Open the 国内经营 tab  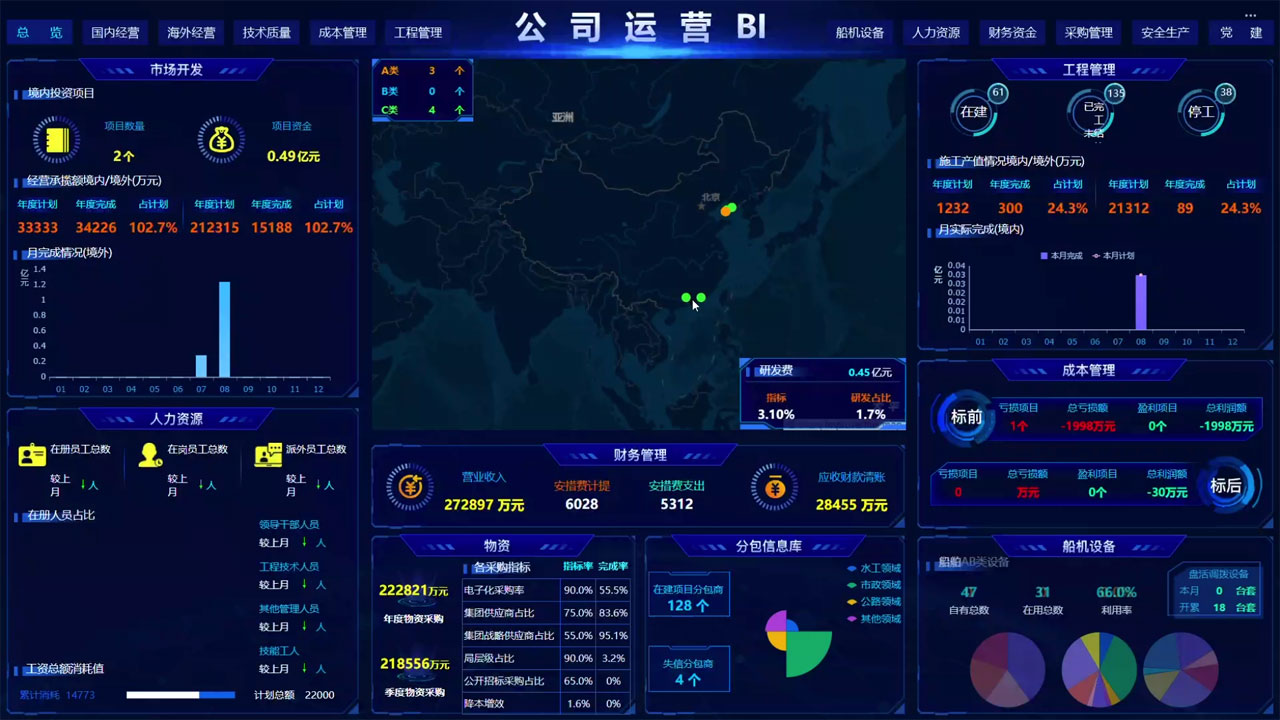115,33
